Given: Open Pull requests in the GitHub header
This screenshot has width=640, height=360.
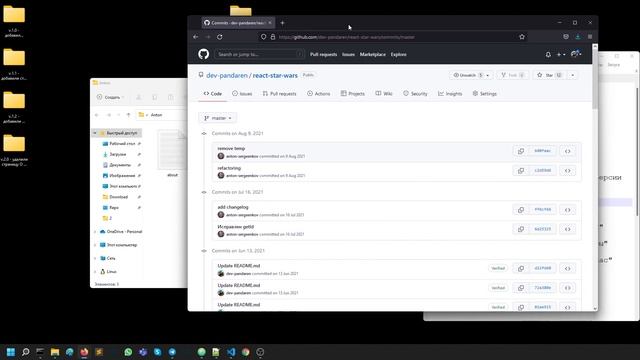Looking at the screenshot, I should 323,54.
